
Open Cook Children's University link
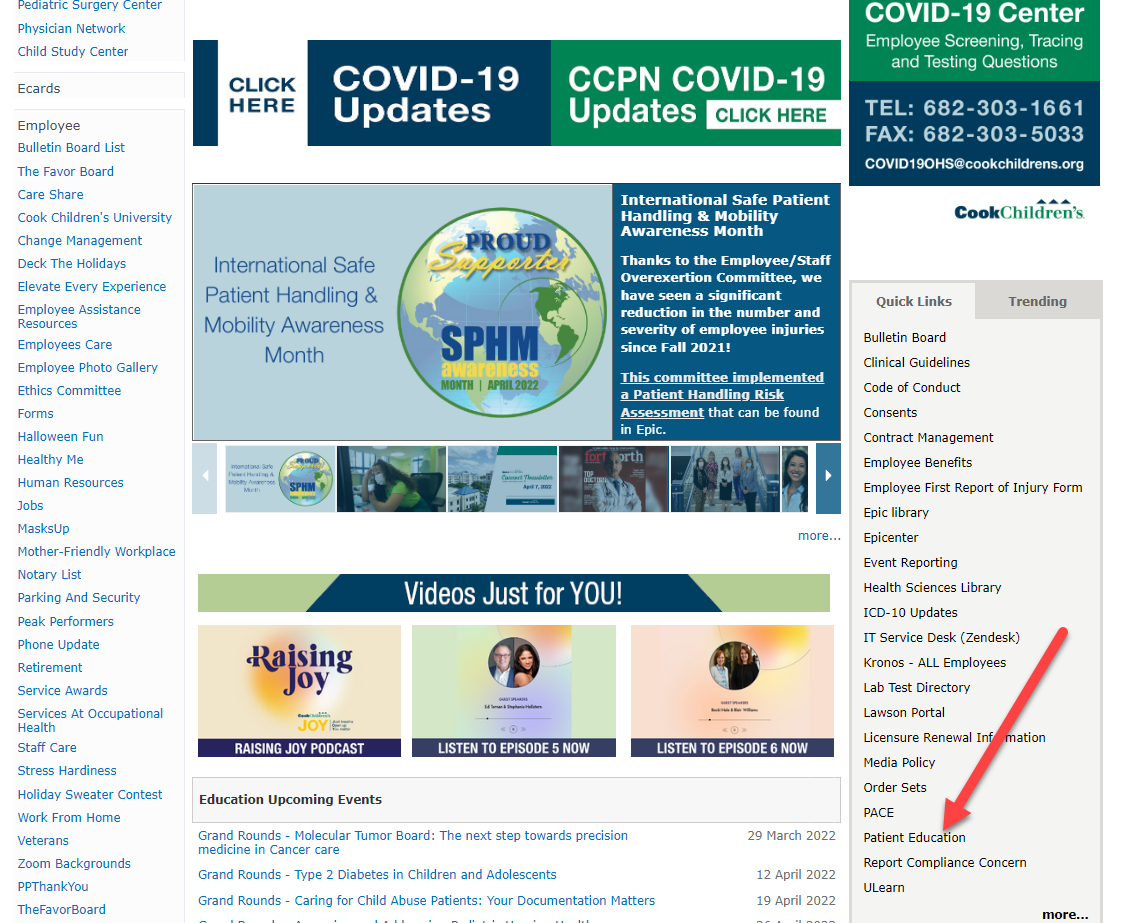94,217
